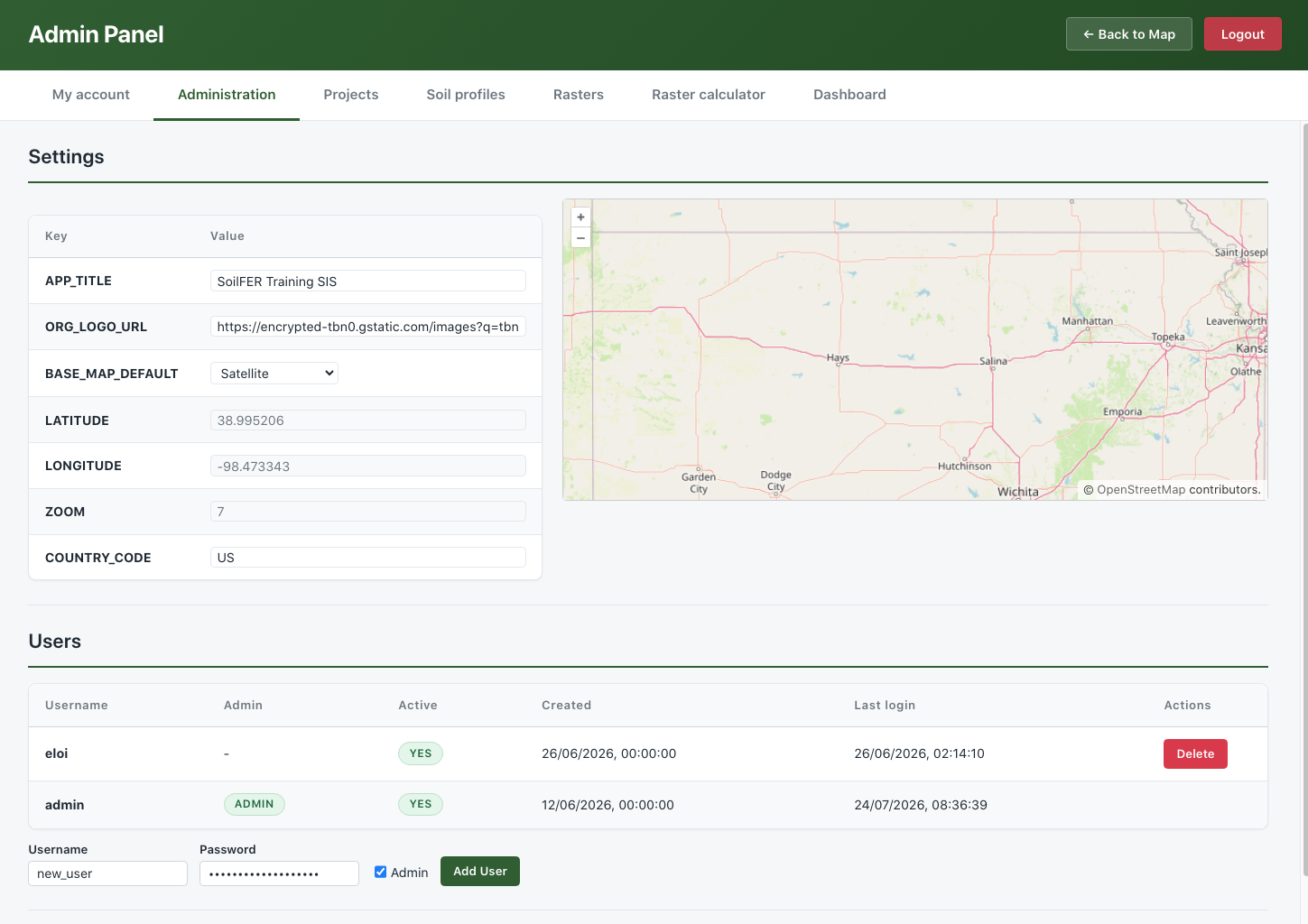This screenshot has width=1308, height=924.
Task: Click the LATITUDE value field
Action: (x=368, y=420)
